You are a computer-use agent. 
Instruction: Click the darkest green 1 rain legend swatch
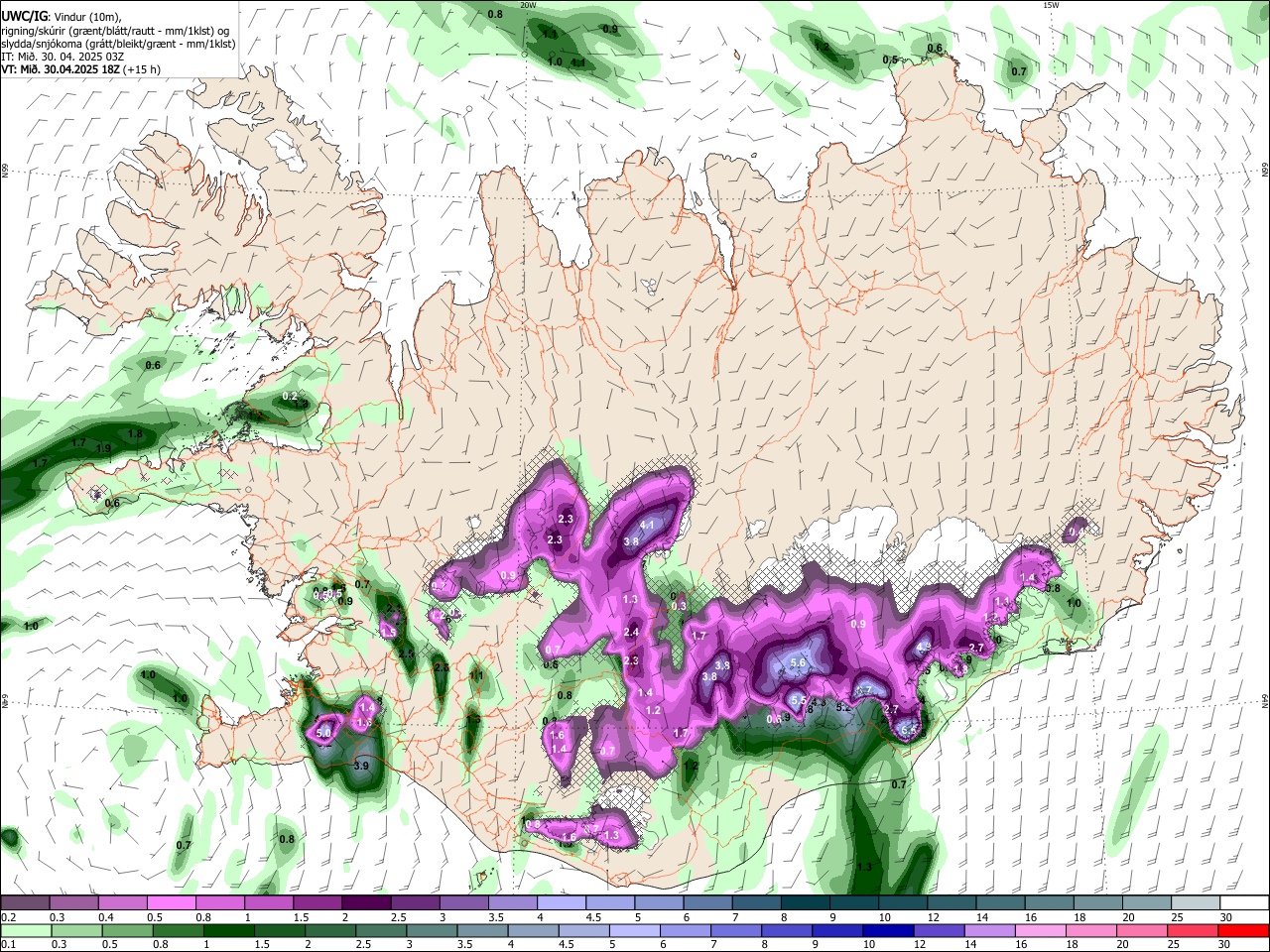click(x=227, y=930)
